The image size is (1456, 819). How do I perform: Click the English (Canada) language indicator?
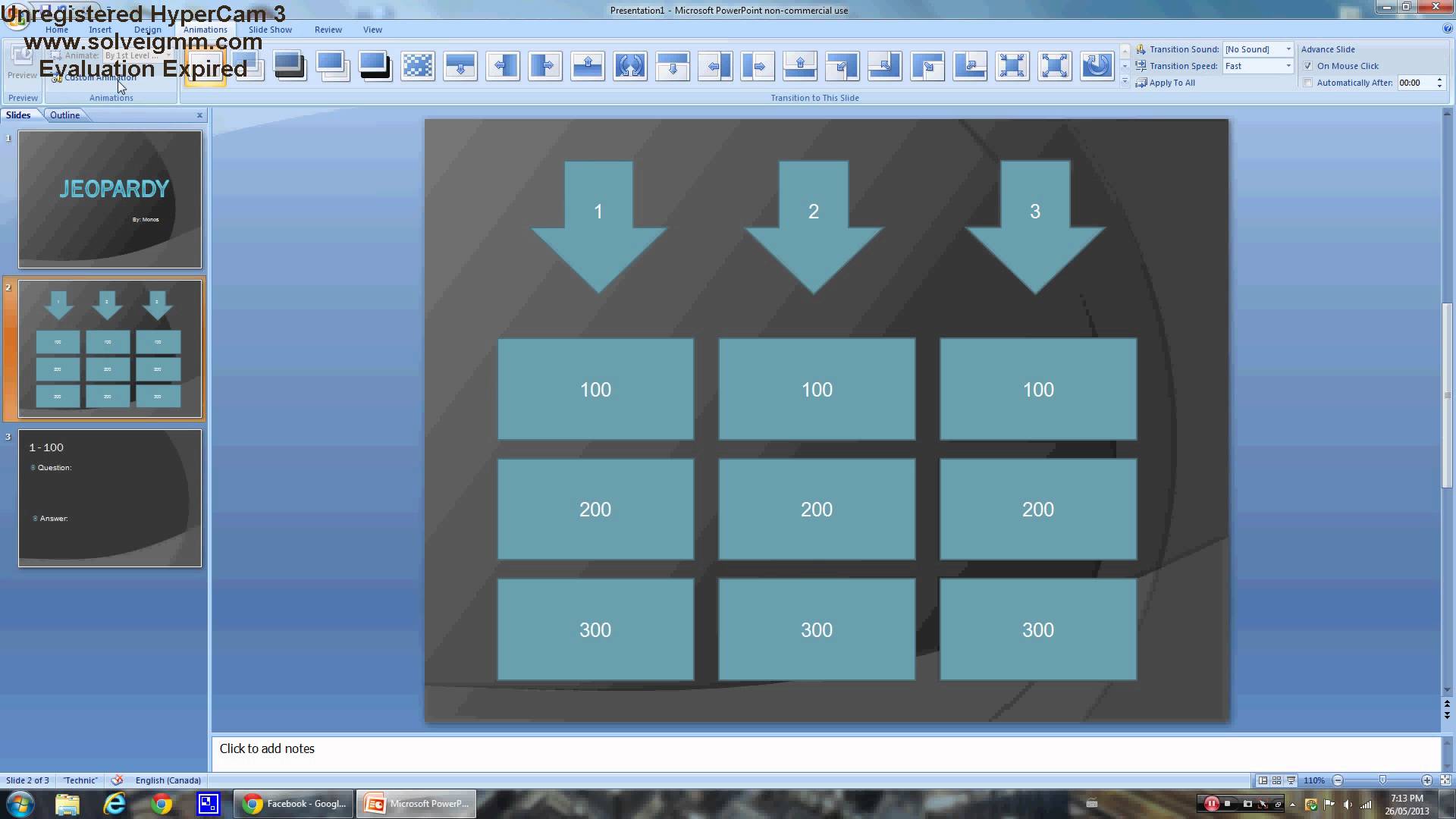coord(168,780)
